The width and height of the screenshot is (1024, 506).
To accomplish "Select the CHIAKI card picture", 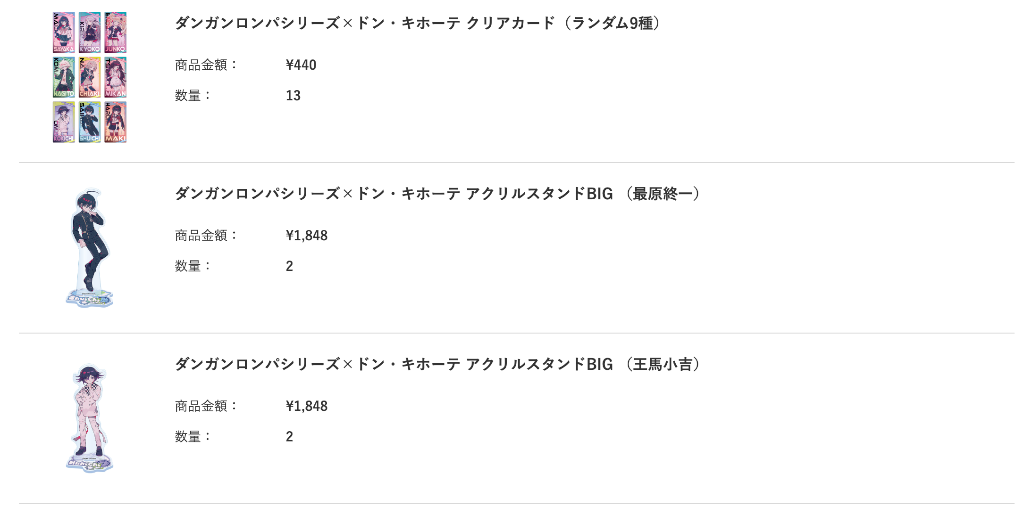I will [89, 77].
